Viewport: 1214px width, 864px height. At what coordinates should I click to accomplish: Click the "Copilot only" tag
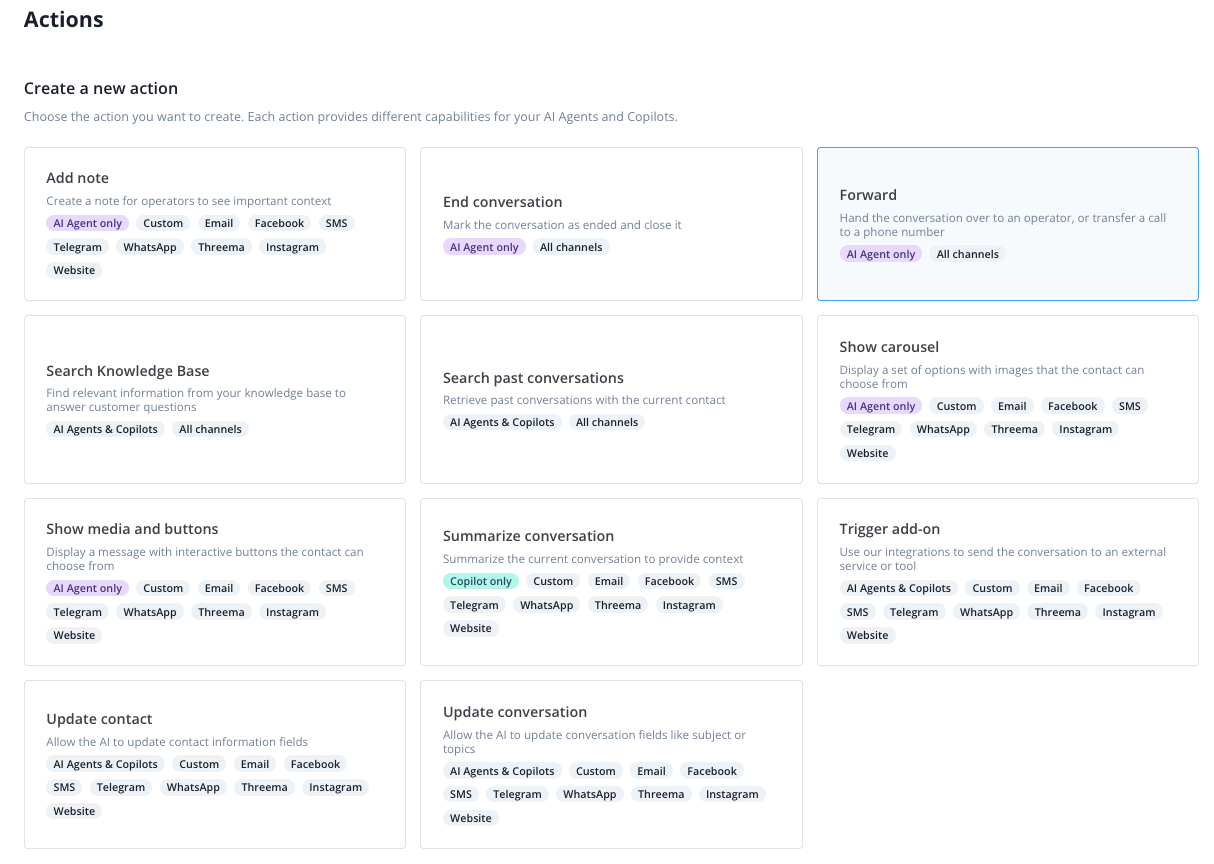coord(481,581)
